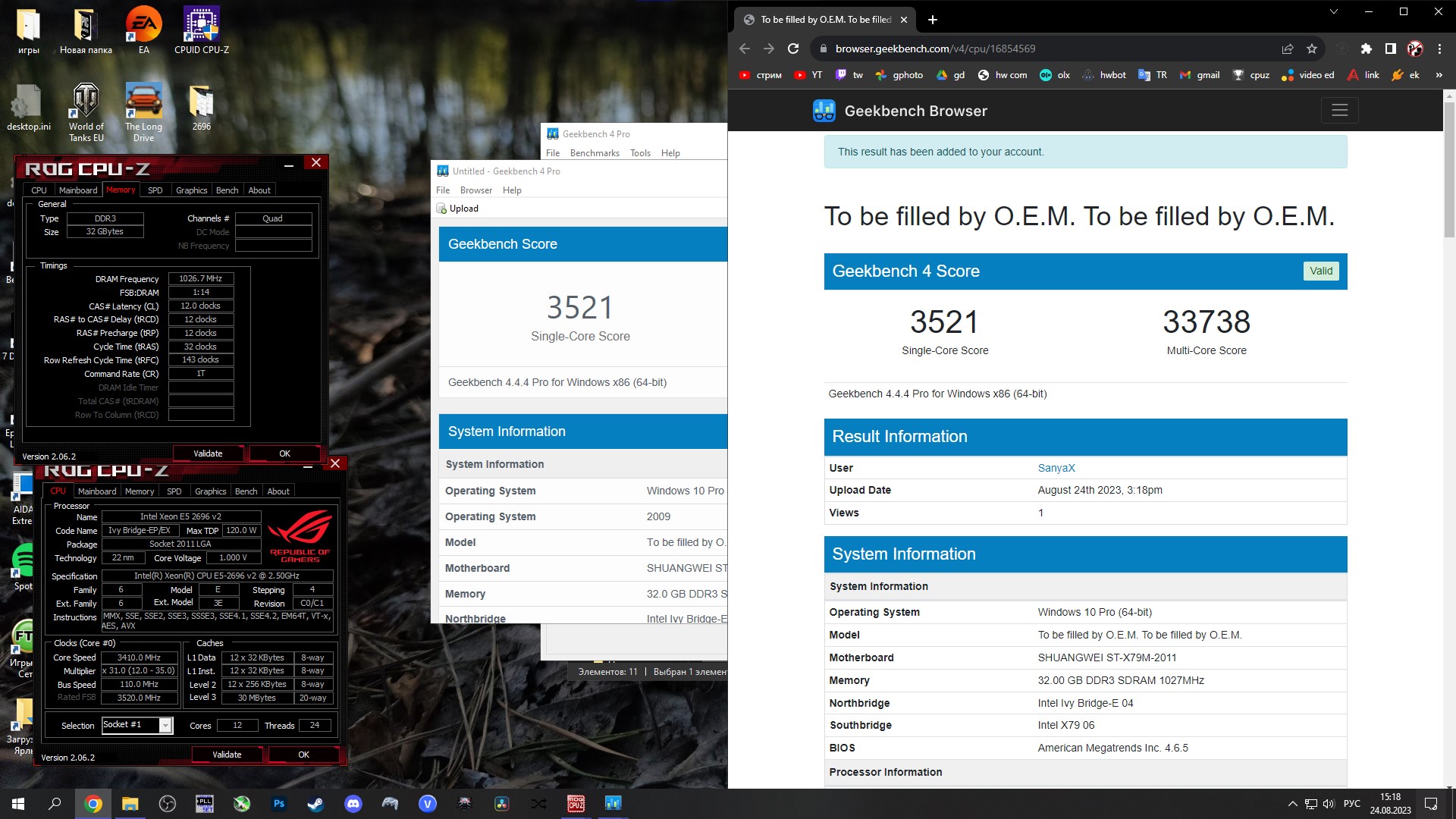Image resolution: width=1456 pixels, height=819 pixels.
Task: Open the Новая папка folder
Action: (x=86, y=30)
